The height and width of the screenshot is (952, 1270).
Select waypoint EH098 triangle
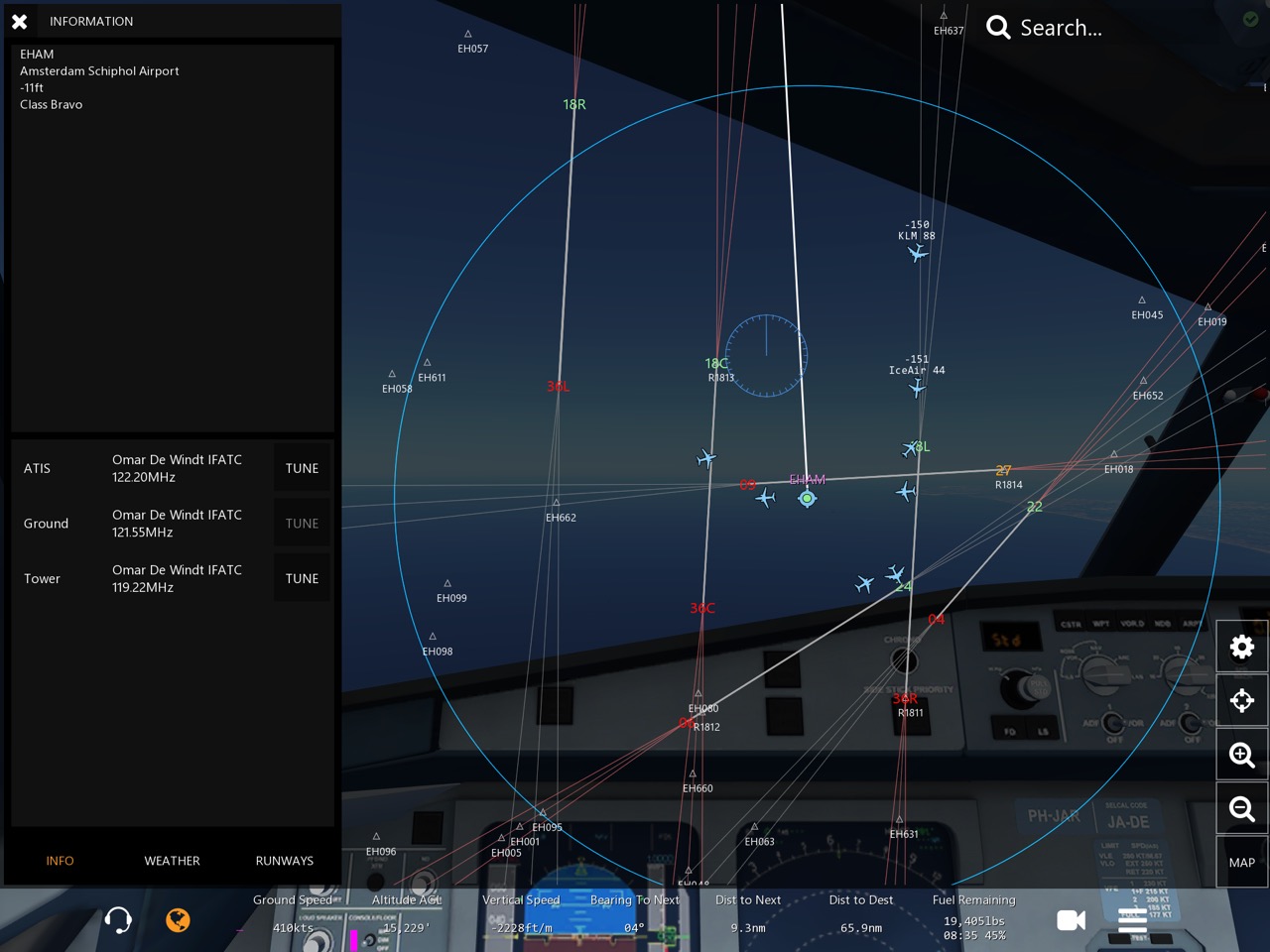(x=433, y=637)
